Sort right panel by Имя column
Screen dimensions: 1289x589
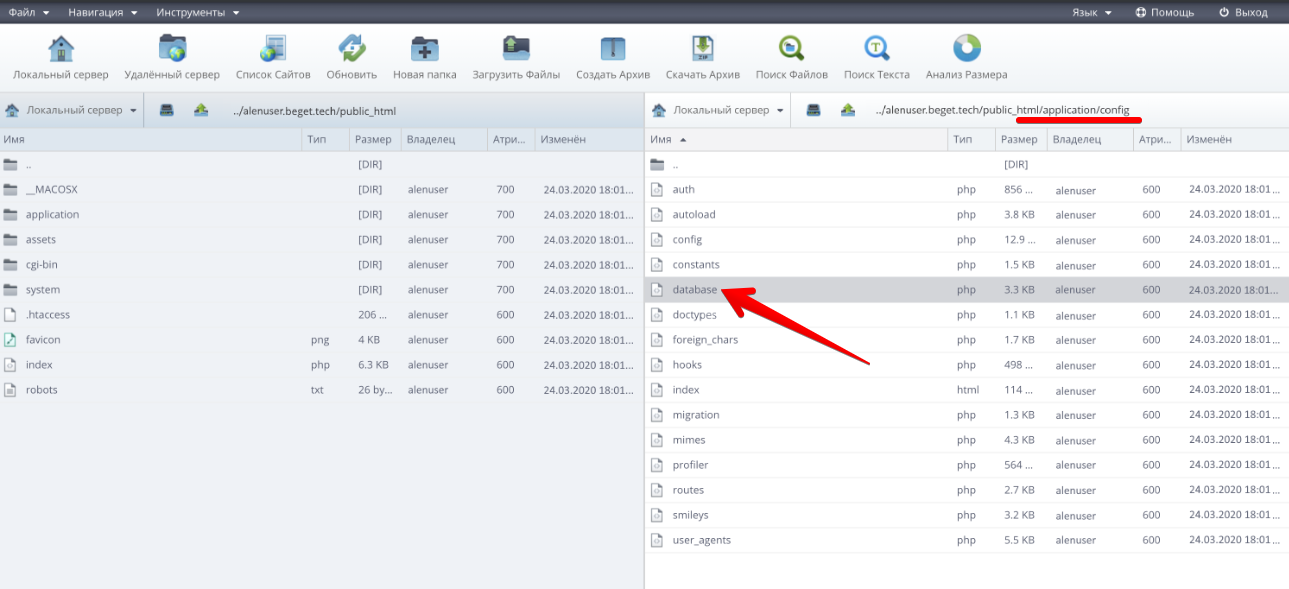(797, 140)
